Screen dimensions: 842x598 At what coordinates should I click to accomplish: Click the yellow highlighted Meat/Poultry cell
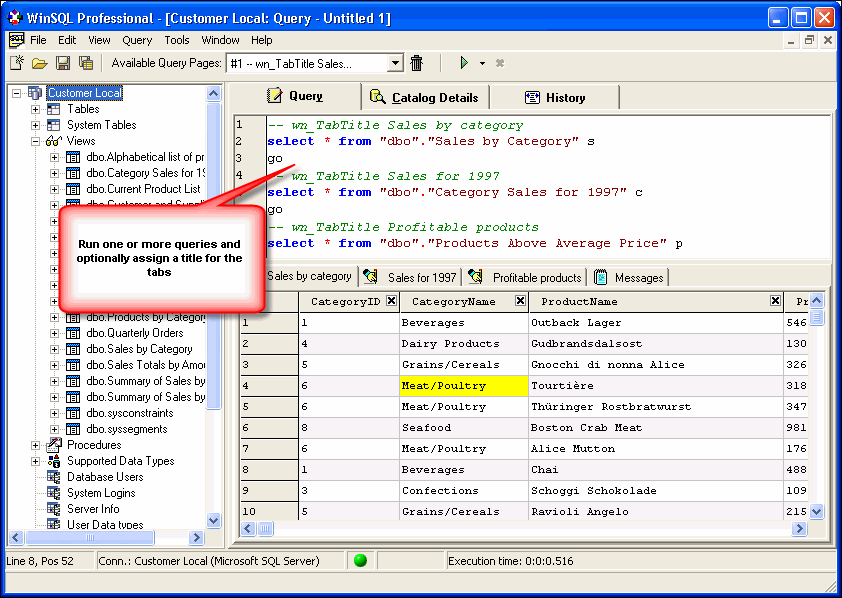[464, 385]
